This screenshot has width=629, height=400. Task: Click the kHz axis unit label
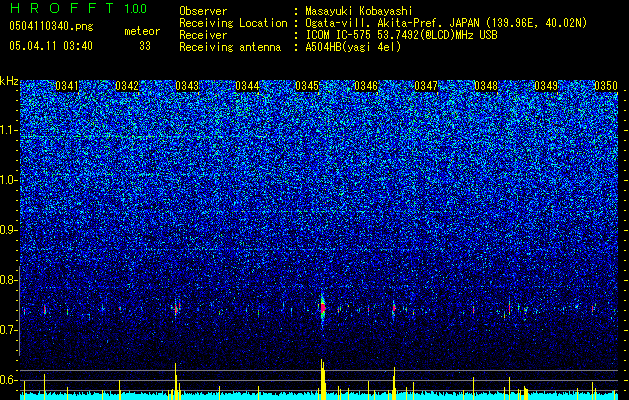tap(9, 81)
